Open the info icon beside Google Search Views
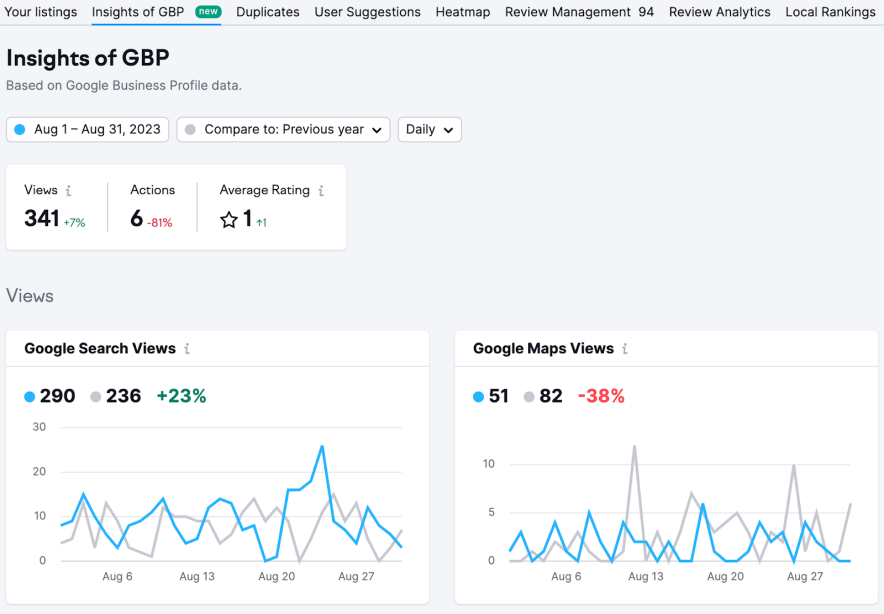 tap(187, 349)
